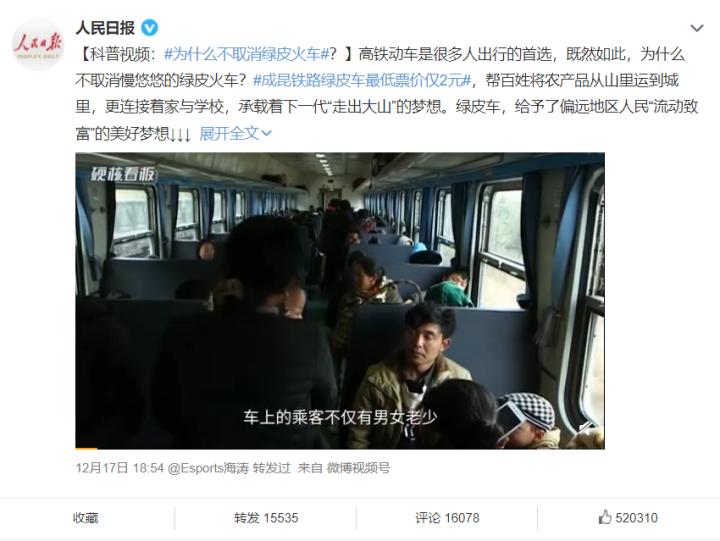Click the orange video progress bar
The width and height of the screenshot is (720, 541).
tap(86, 448)
